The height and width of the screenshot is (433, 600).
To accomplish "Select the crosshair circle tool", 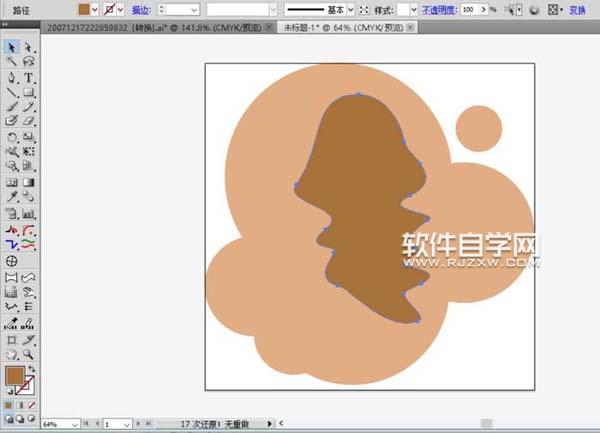I will 11,261.
